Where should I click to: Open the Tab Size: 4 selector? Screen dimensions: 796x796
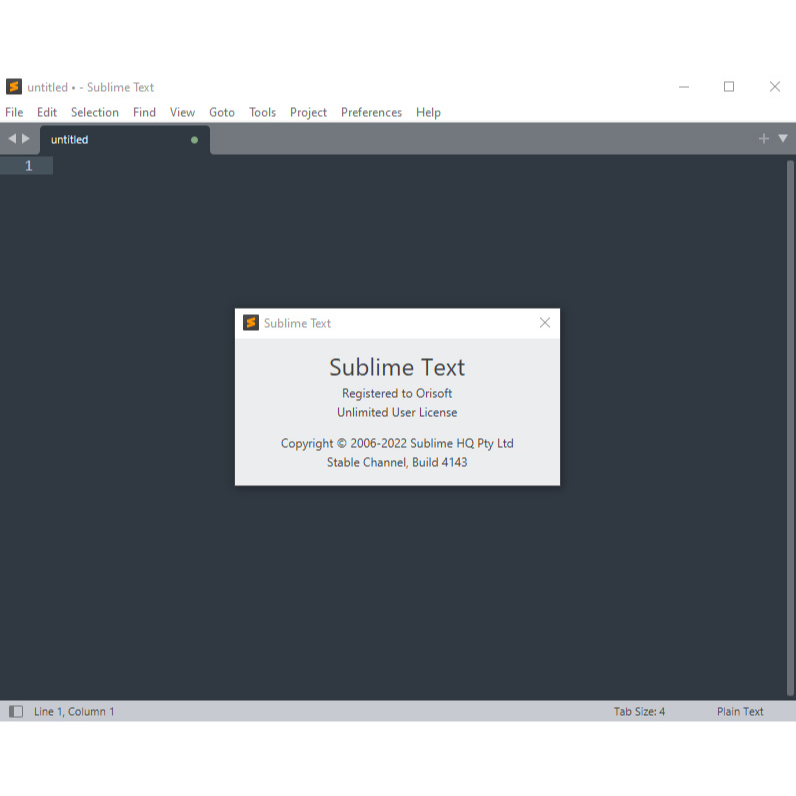point(639,711)
